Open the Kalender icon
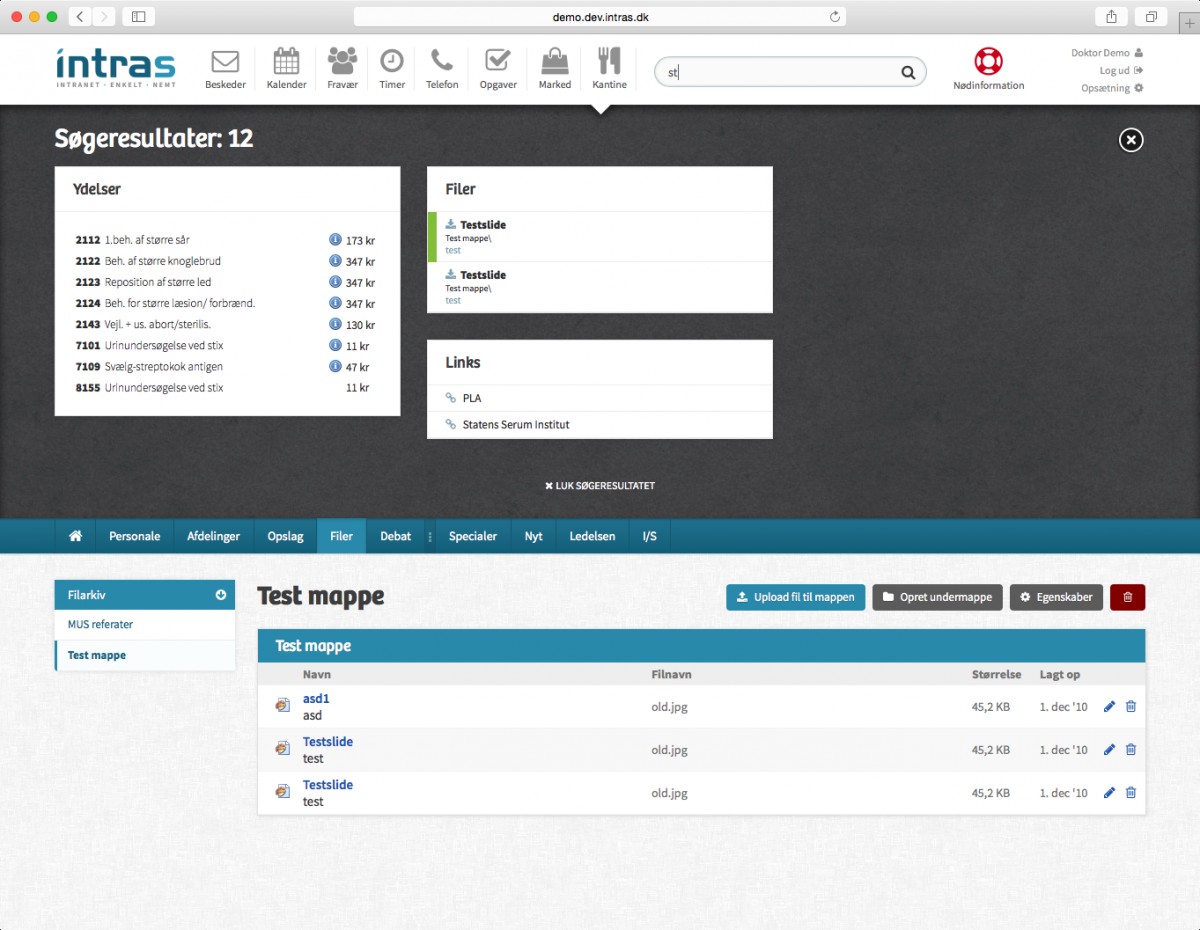 point(286,66)
